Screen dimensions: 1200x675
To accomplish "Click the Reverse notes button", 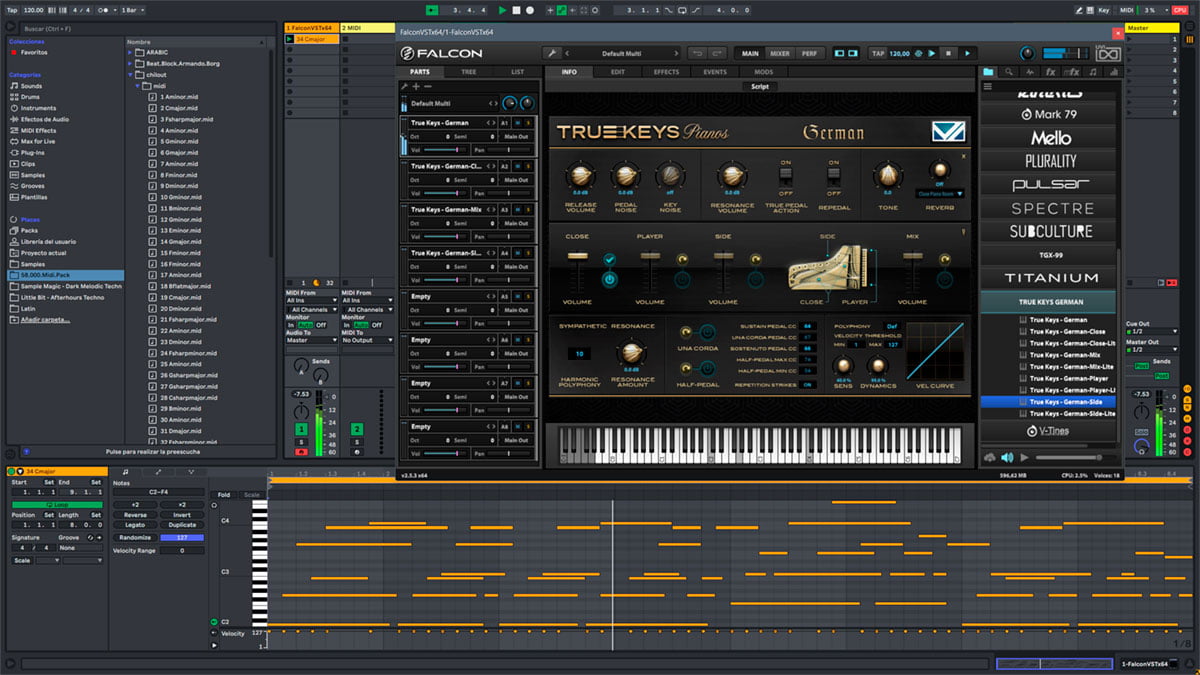I will click(x=135, y=515).
